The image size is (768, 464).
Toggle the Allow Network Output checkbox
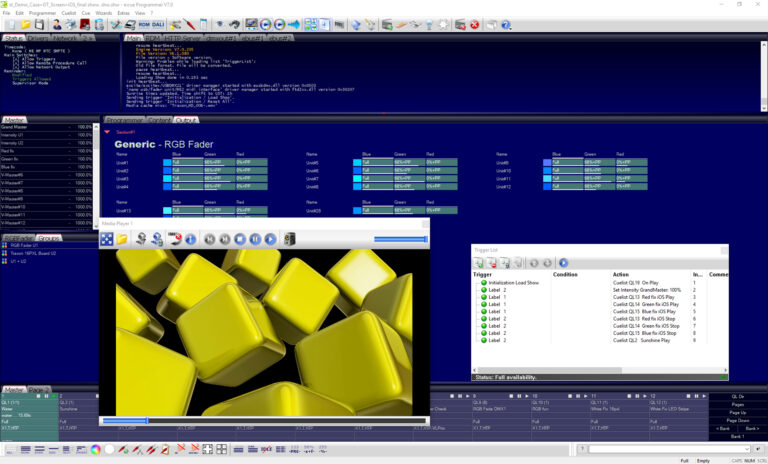pyautogui.click(x=16, y=67)
